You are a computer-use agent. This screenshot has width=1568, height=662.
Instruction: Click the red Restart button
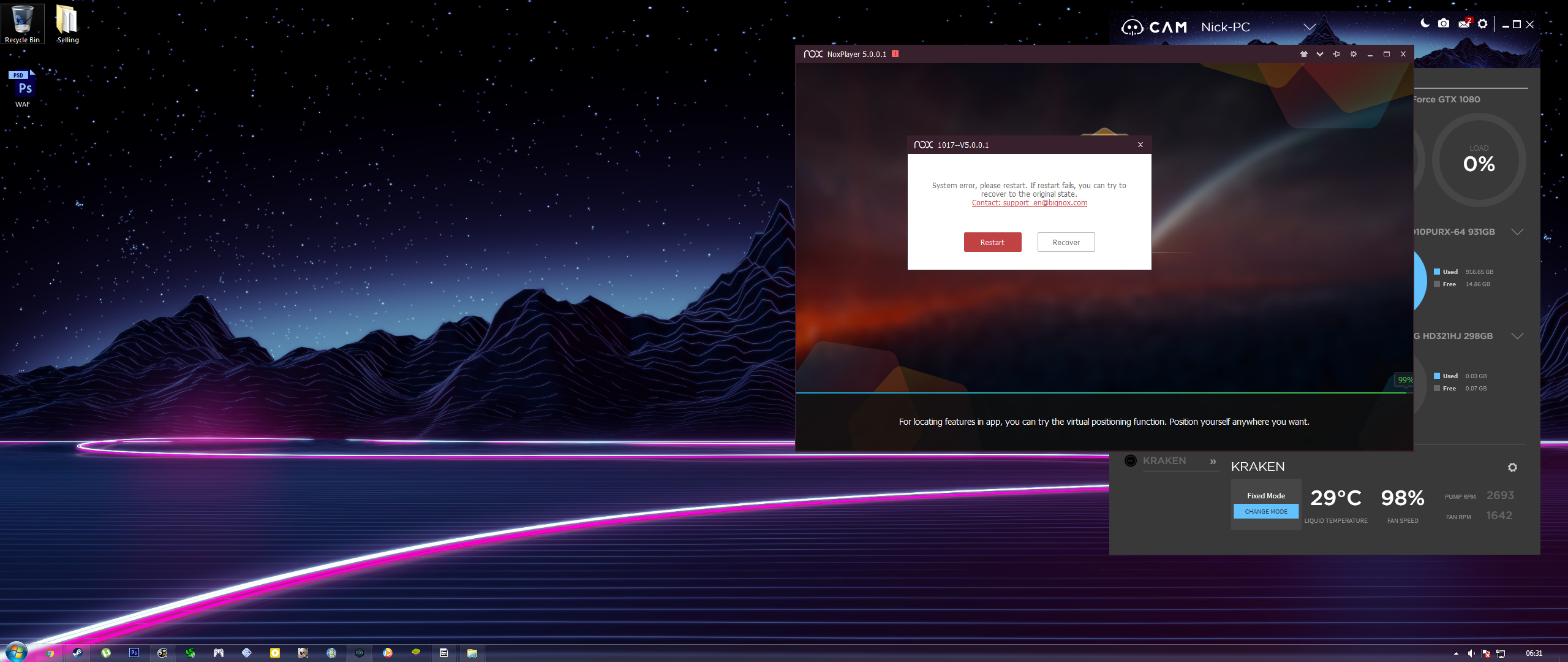tap(992, 242)
